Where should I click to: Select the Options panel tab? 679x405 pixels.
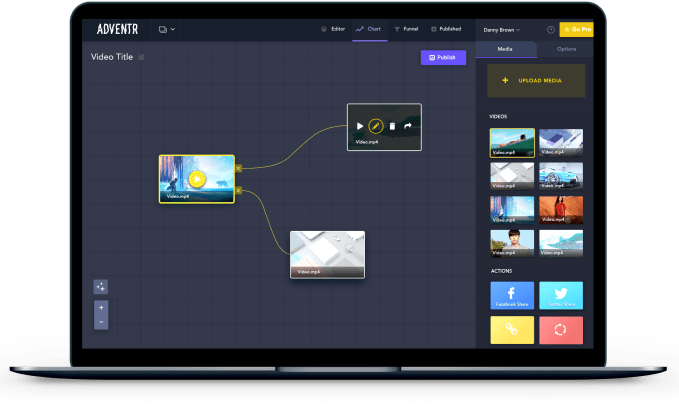tap(566, 49)
